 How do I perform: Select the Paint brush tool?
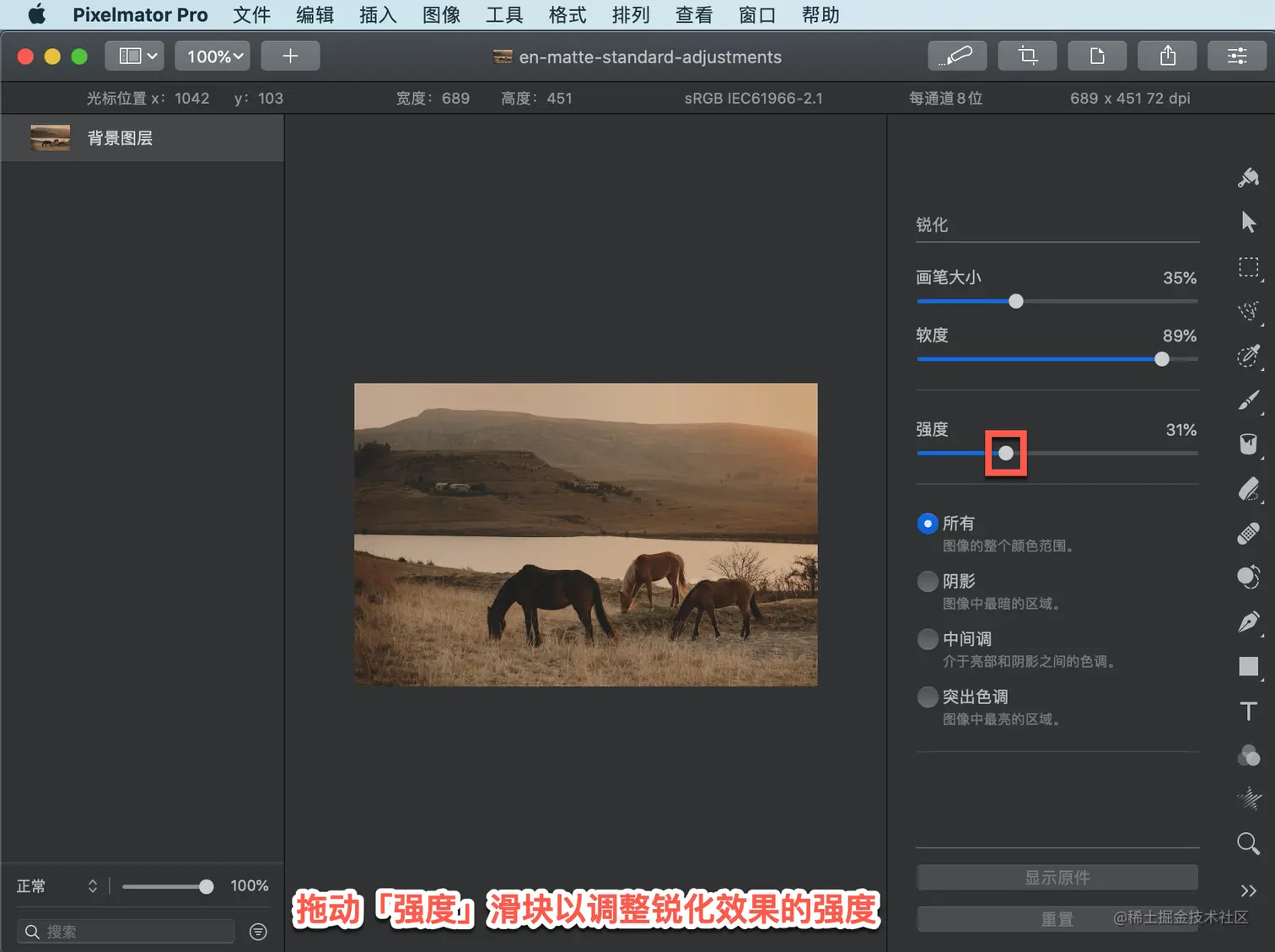(1249, 401)
